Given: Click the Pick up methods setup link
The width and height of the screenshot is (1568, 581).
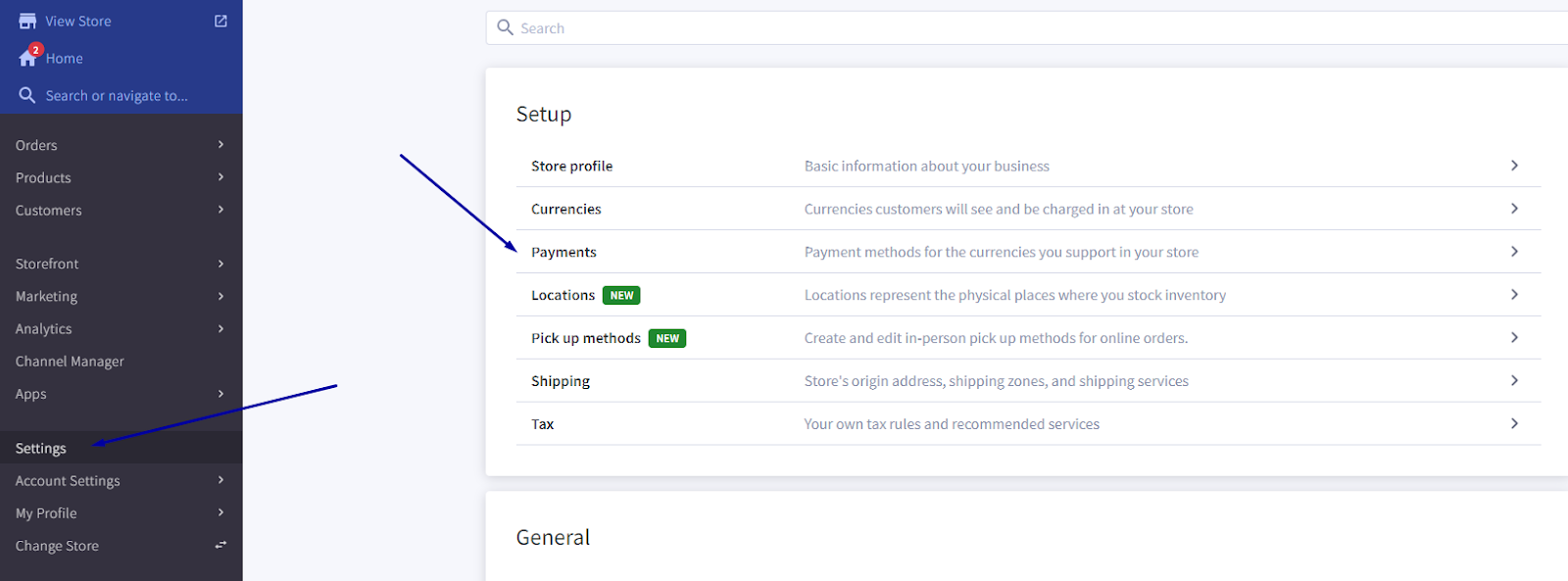Looking at the screenshot, I should (x=586, y=338).
